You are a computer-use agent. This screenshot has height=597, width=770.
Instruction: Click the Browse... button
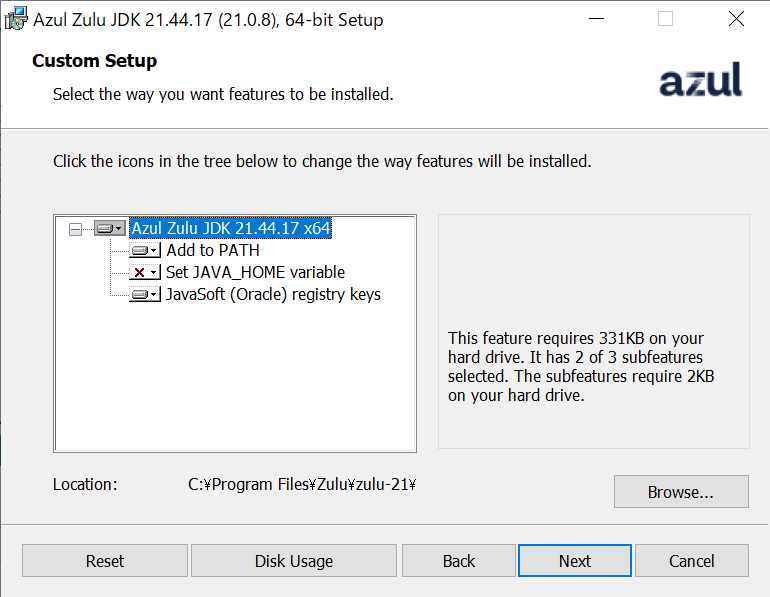click(x=681, y=491)
